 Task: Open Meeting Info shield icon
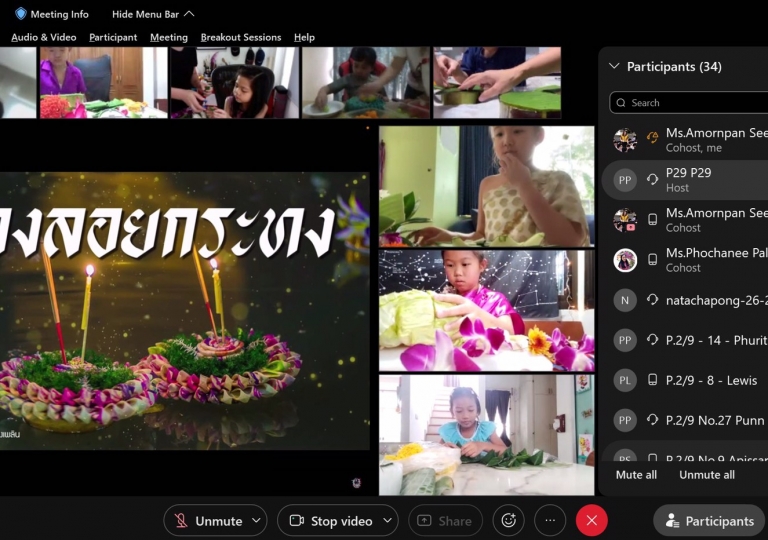[21, 14]
